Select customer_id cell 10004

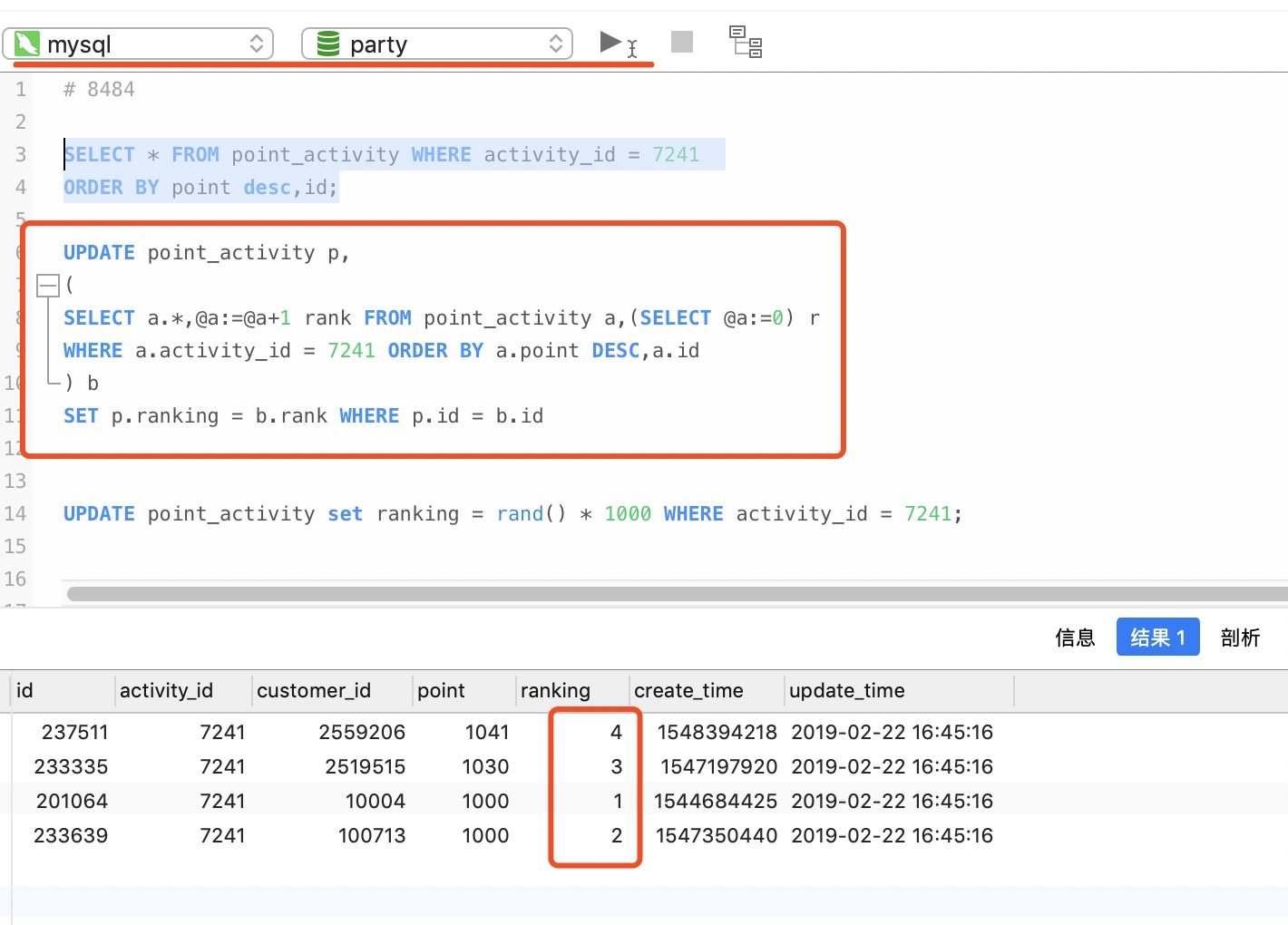pos(376,801)
